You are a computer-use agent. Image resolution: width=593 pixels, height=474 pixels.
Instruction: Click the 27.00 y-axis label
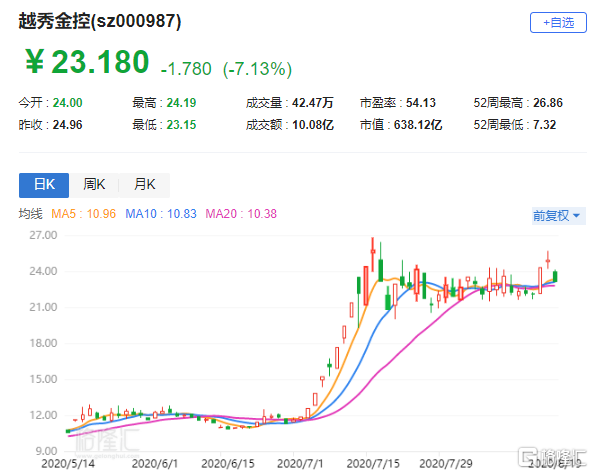tap(43, 235)
